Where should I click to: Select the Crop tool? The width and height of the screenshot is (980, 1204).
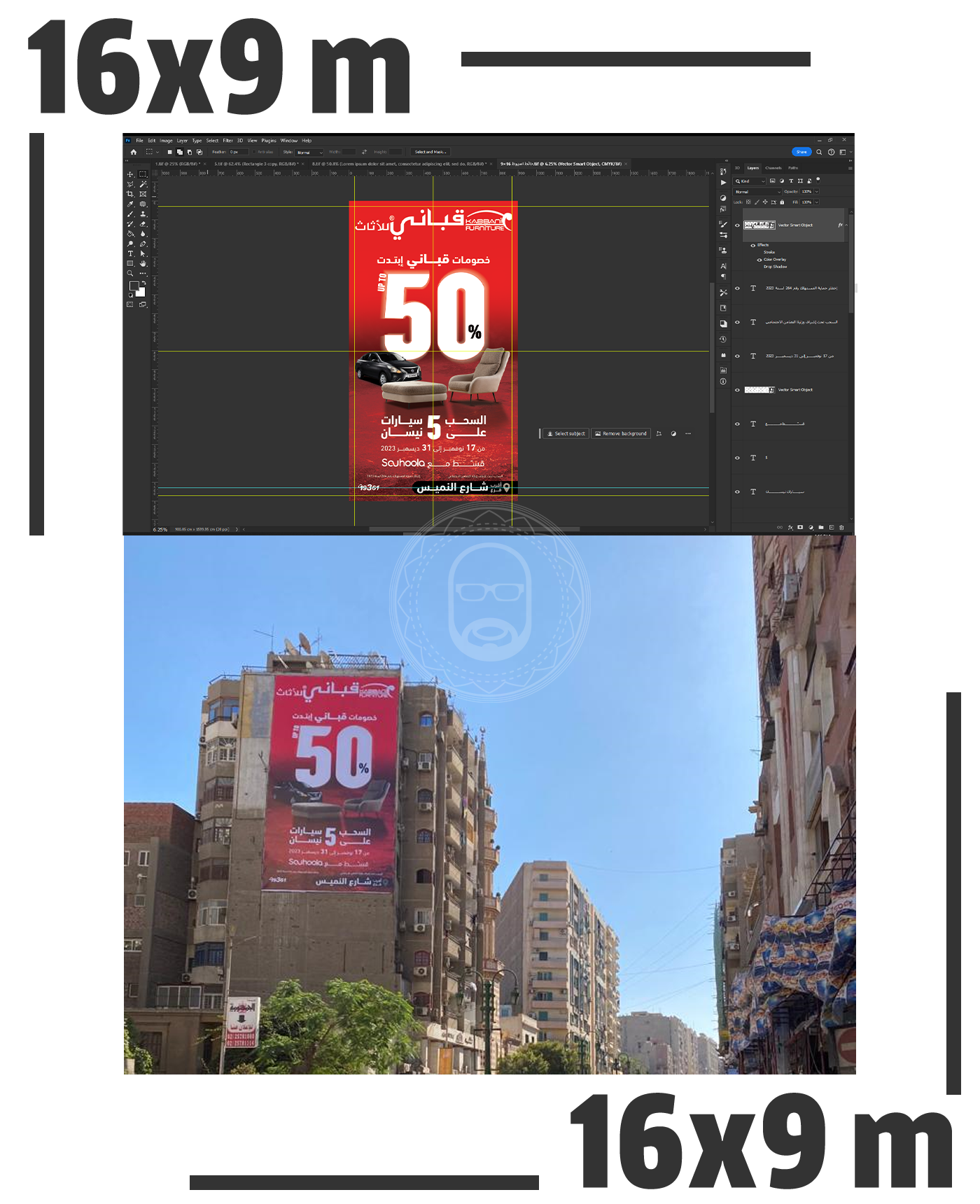130,194
